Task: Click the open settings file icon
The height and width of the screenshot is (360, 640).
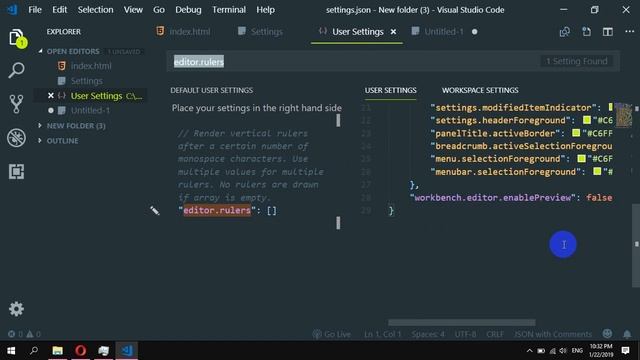Action: pos(586,31)
